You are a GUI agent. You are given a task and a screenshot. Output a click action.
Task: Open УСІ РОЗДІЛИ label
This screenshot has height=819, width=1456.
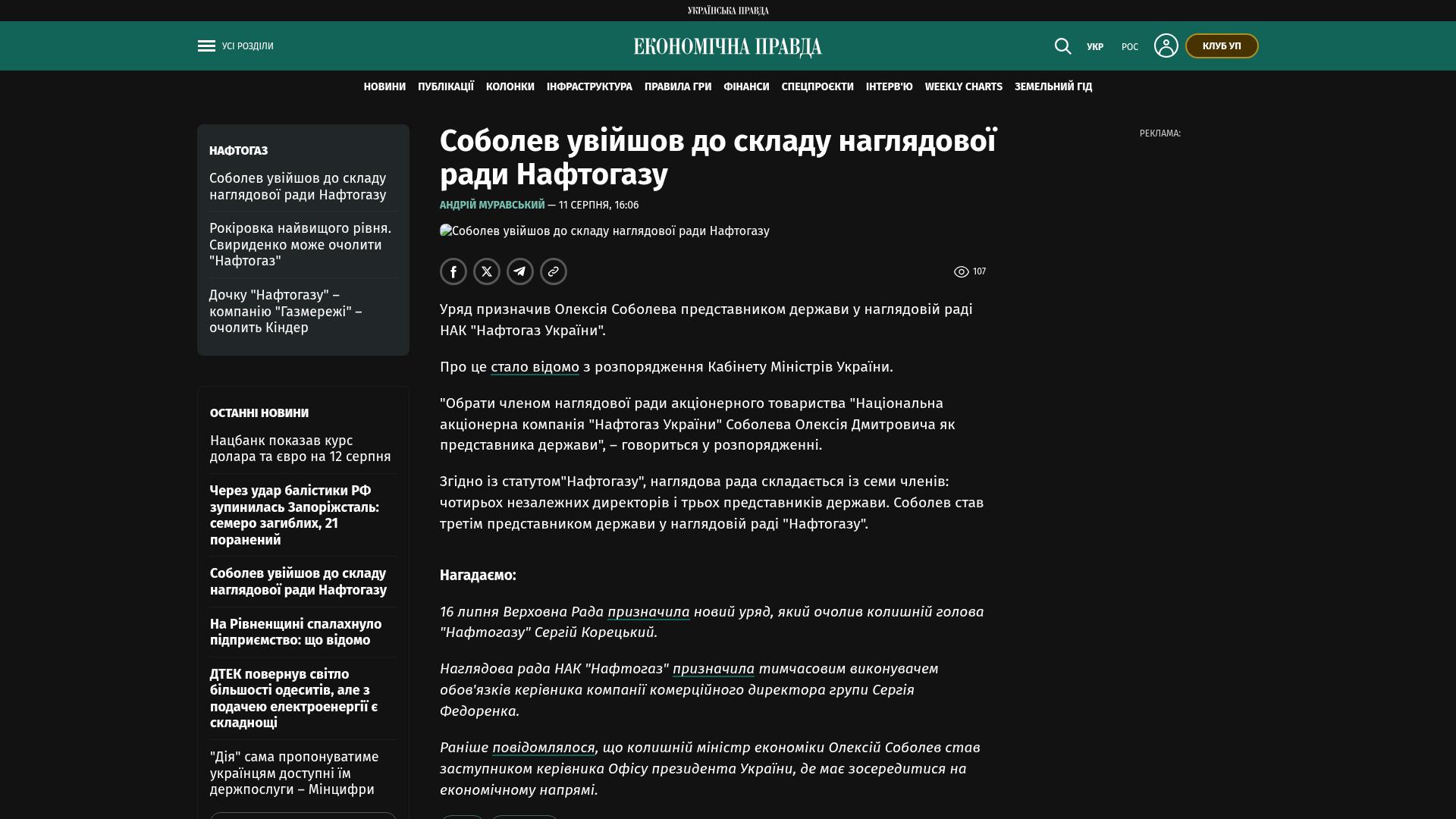(x=248, y=46)
